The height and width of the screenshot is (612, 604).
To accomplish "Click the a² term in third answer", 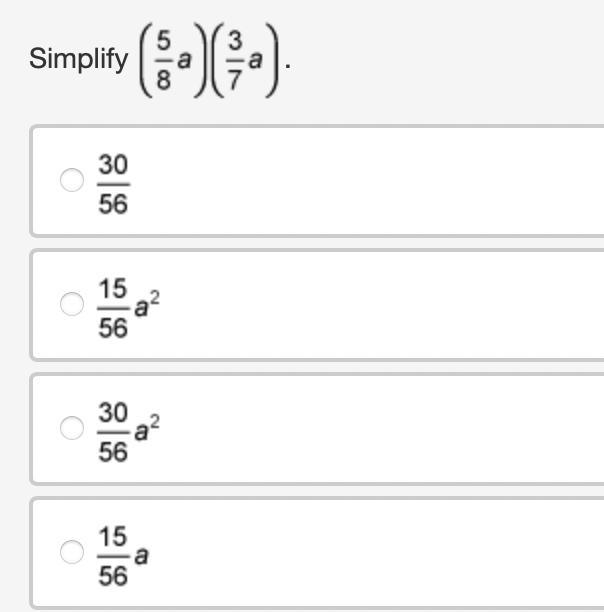I will pyautogui.click(x=146, y=425).
